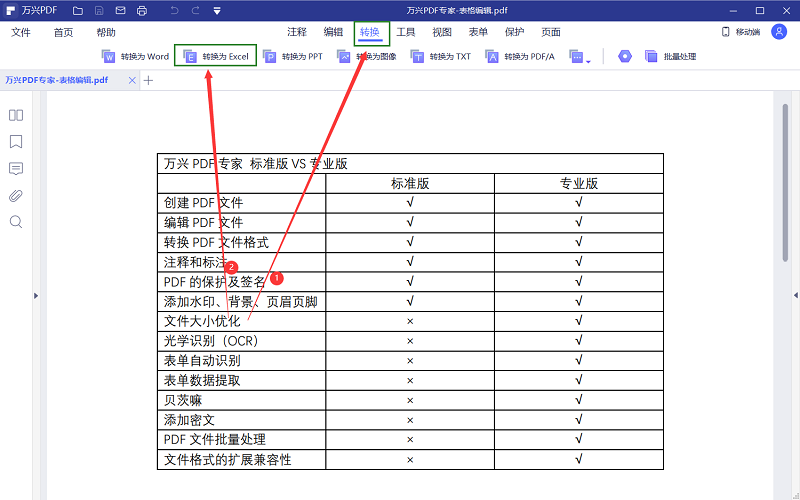The height and width of the screenshot is (500, 800).
Task: Select the 万兴PDF专家-表格编辑.pdf document tab
Action: (x=57, y=80)
